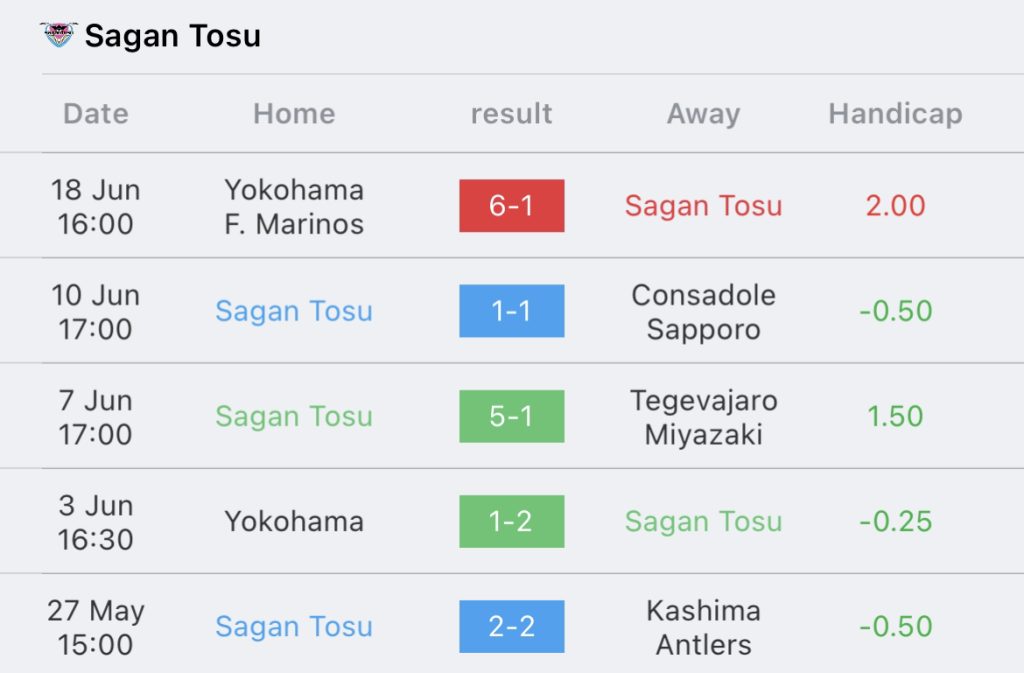
Task: Click the result column header
Action: pyautogui.click(x=511, y=114)
